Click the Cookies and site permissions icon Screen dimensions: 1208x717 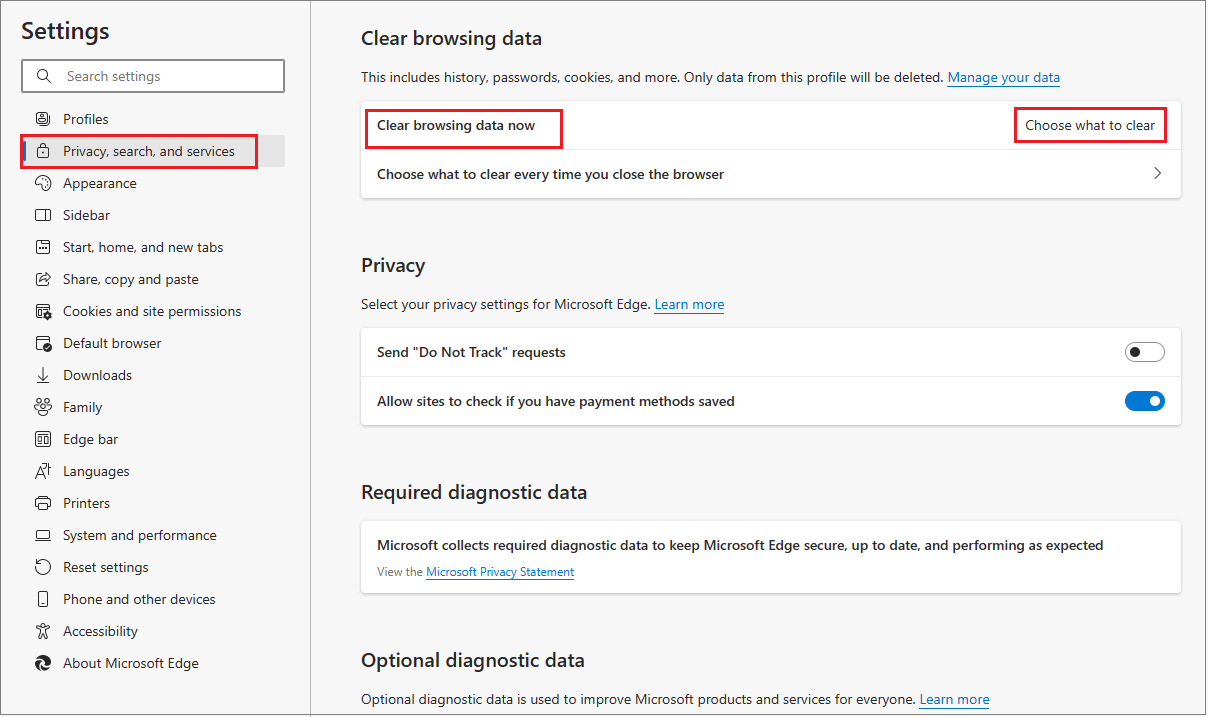click(43, 311)
